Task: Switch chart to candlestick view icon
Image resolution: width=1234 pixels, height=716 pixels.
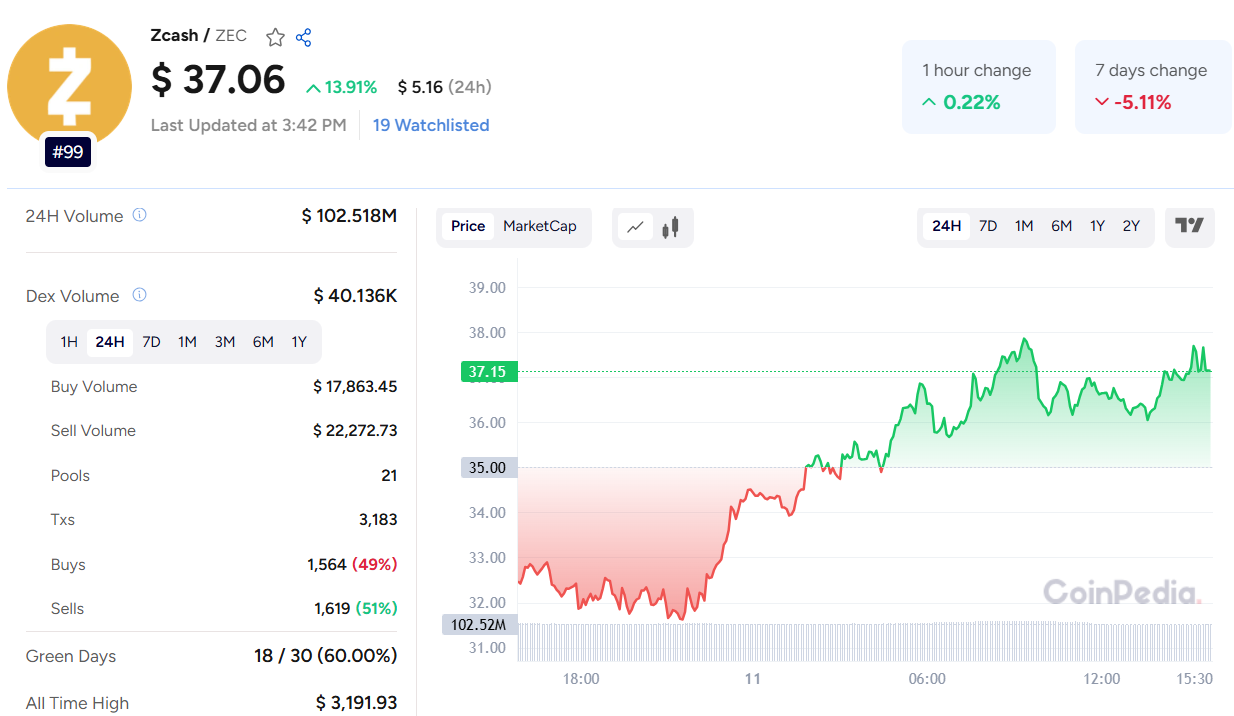Action: [671, 227]
